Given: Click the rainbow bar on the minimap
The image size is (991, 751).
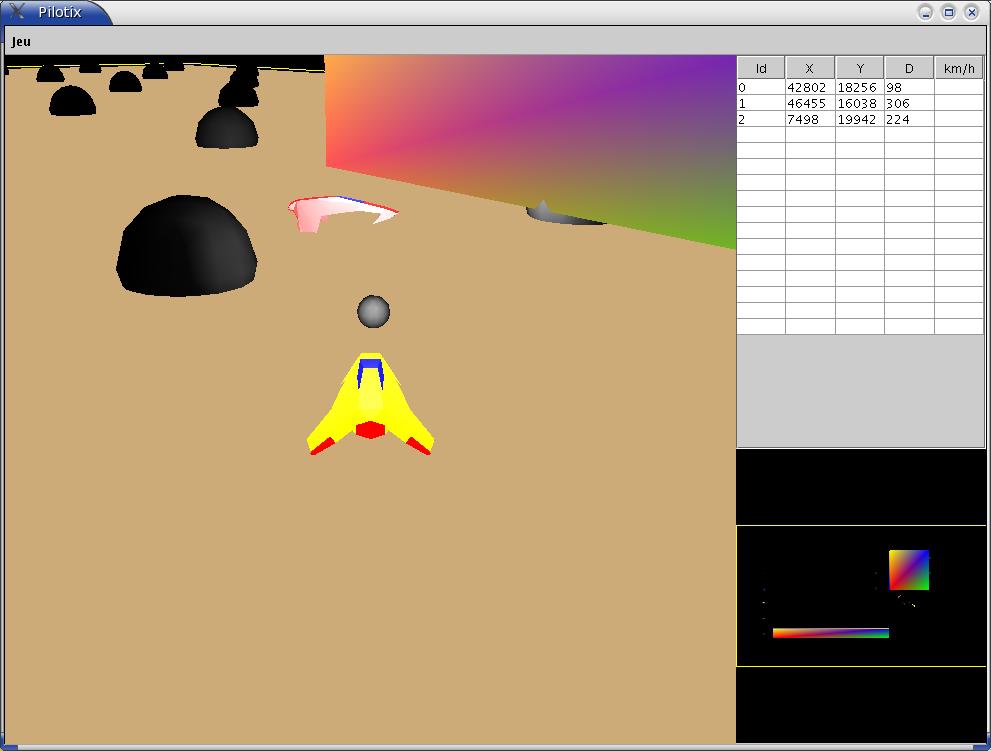Looking at the screenshot, I should 830,633.
